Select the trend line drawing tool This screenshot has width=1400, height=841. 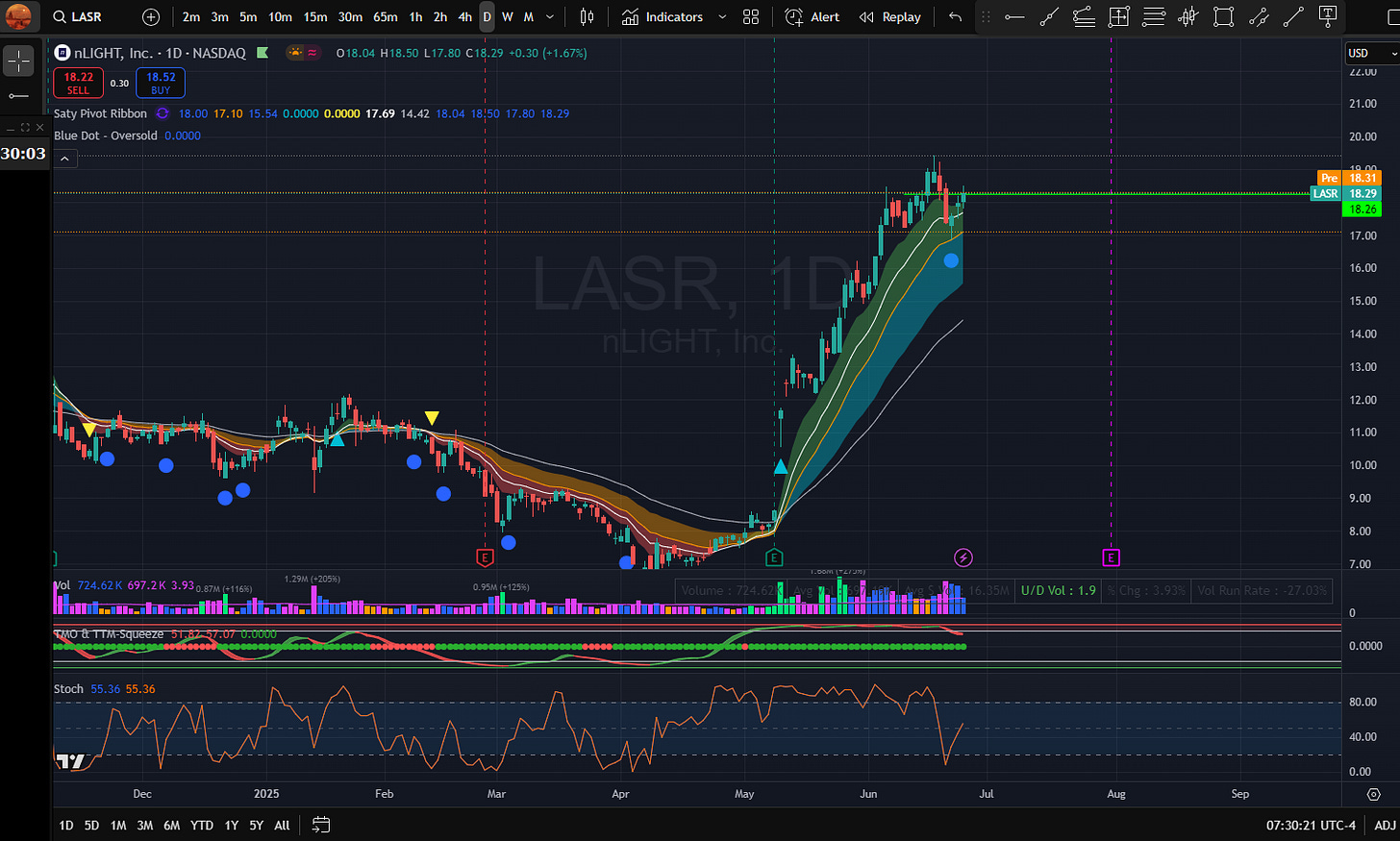click(1049, 17)
